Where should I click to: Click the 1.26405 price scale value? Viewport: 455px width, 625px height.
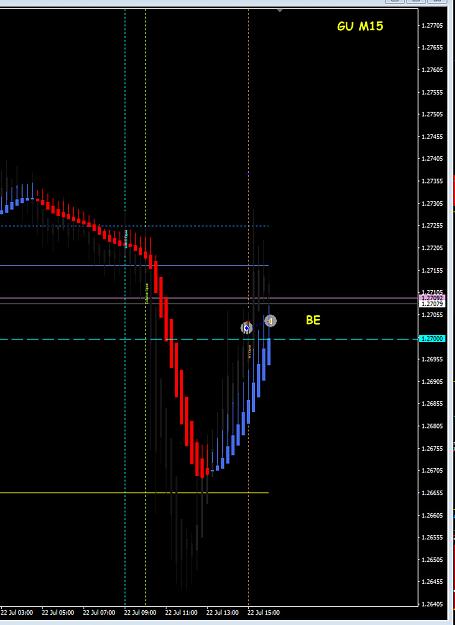coord(432,604)
